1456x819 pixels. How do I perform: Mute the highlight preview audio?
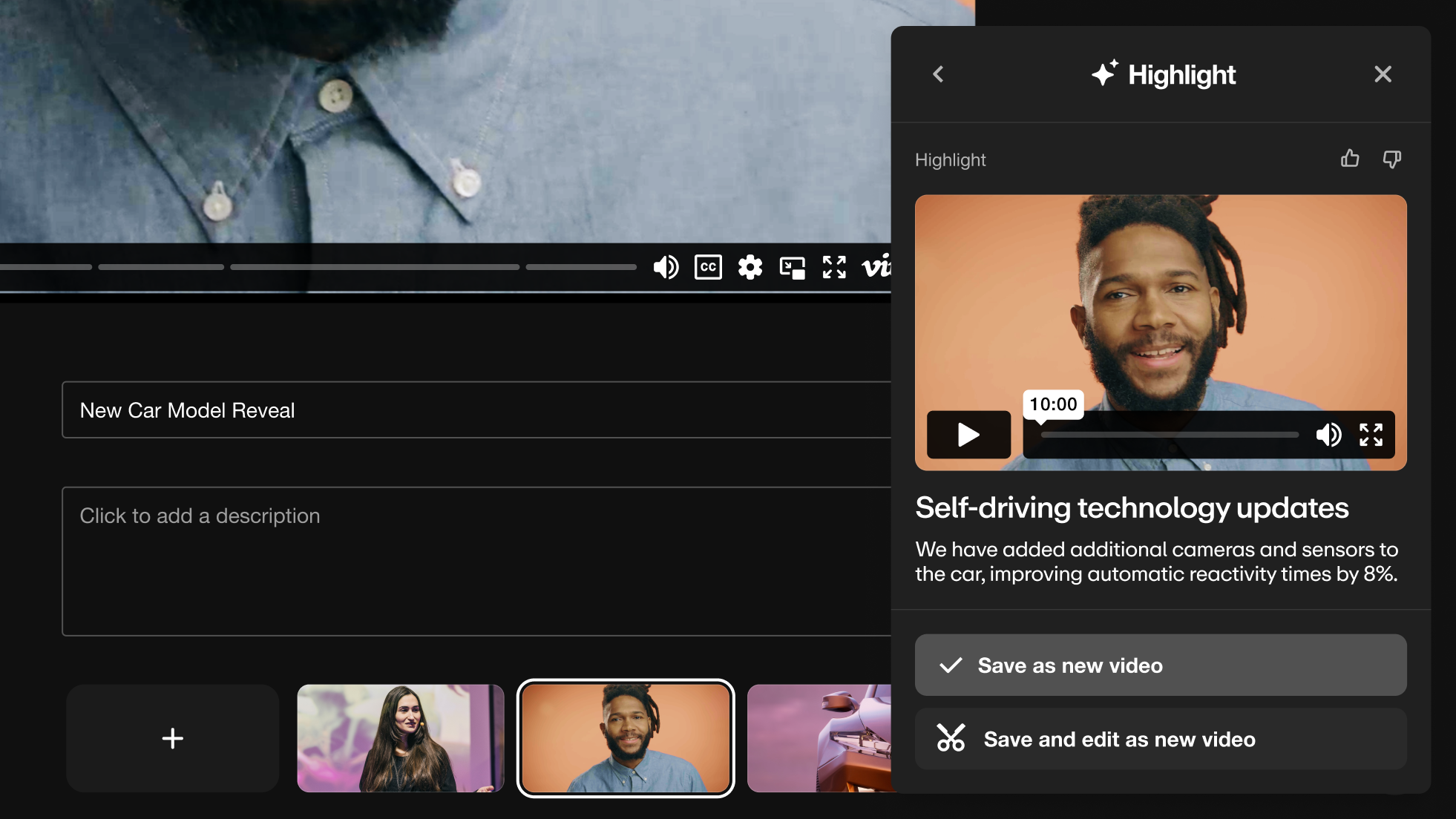pyautogui.click(x=1328, y=435)
